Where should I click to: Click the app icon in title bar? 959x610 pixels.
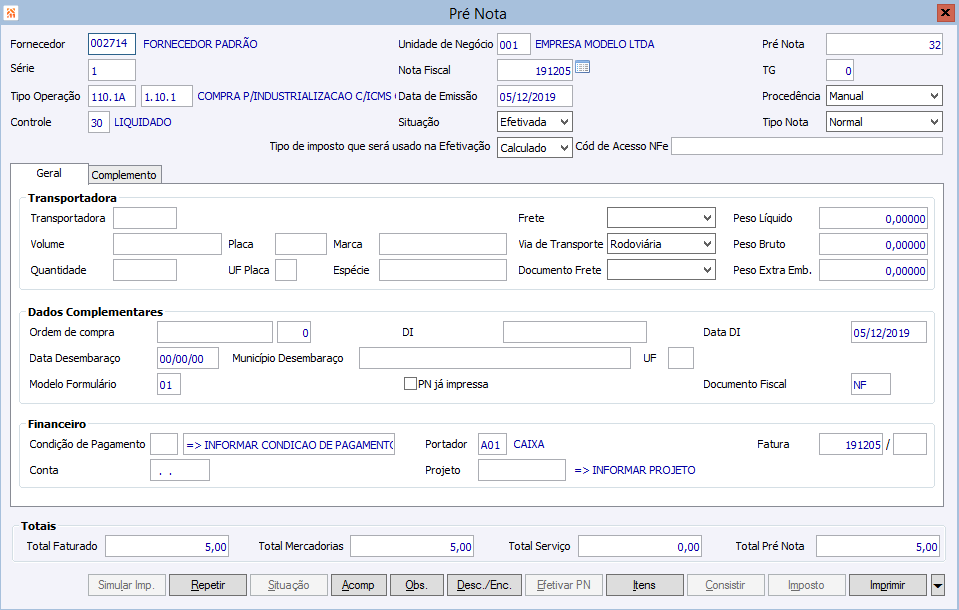pos(11,13)
